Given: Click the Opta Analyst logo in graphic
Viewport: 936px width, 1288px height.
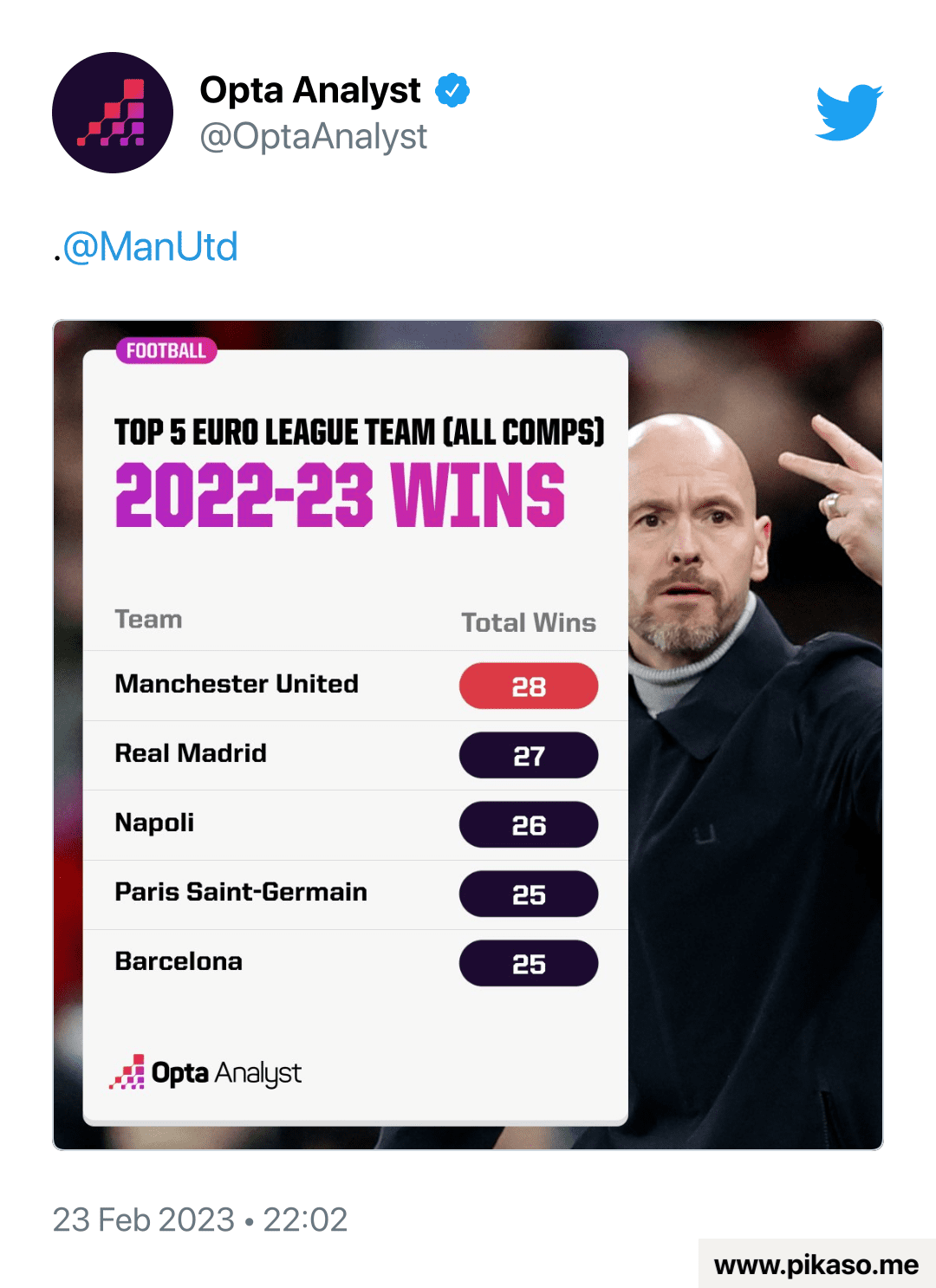Looking at the screenshot, I should pos(205,1073).
